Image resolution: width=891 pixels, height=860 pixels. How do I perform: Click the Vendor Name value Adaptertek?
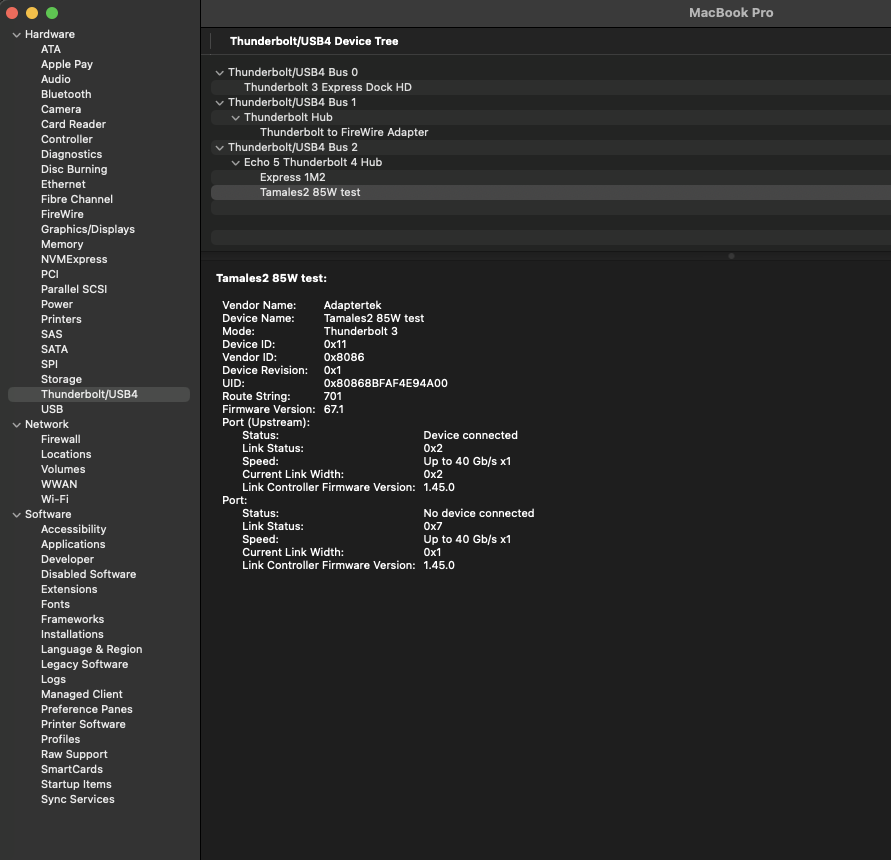(352, 305)
